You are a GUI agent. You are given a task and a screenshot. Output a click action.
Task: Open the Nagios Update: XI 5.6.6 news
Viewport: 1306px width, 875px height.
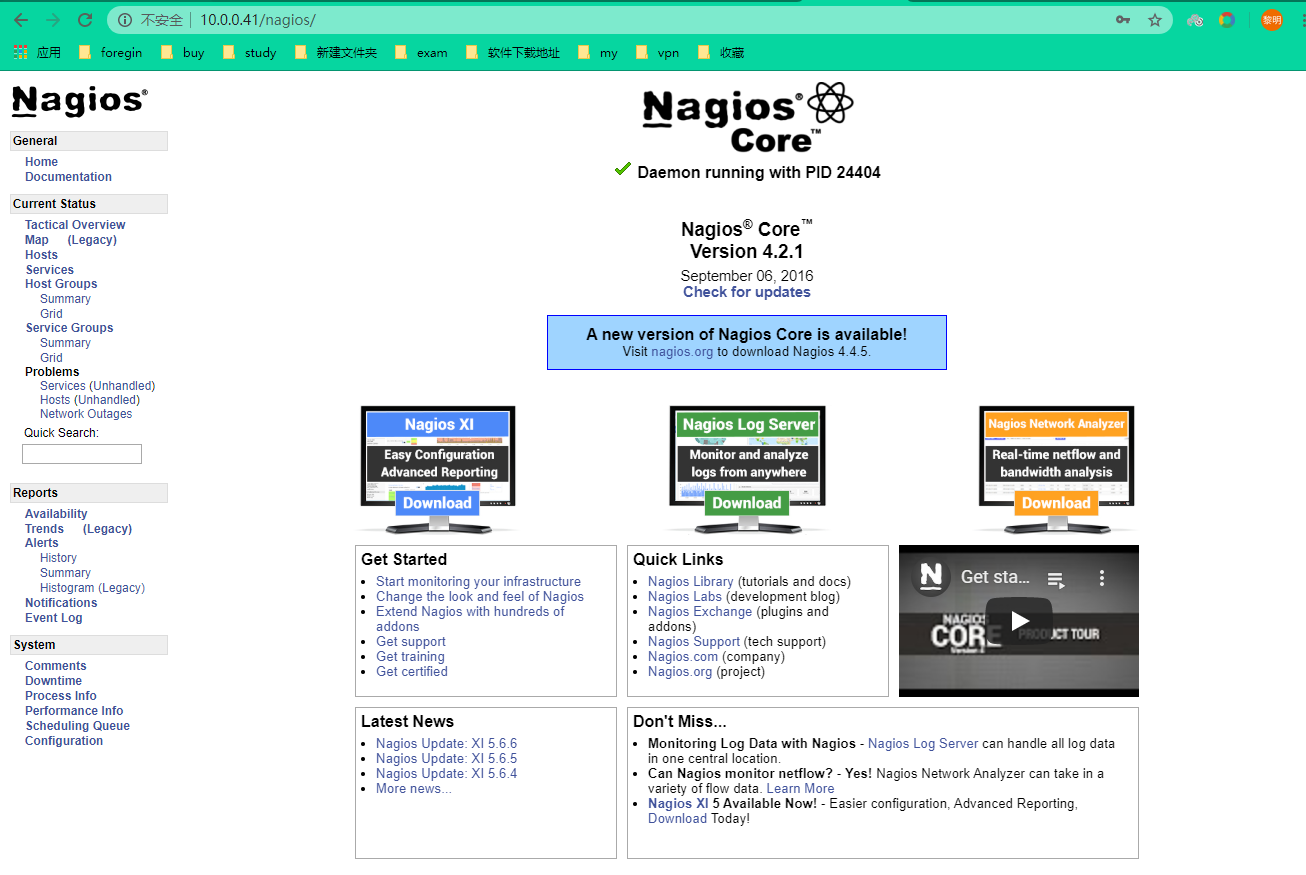(447, 744)
